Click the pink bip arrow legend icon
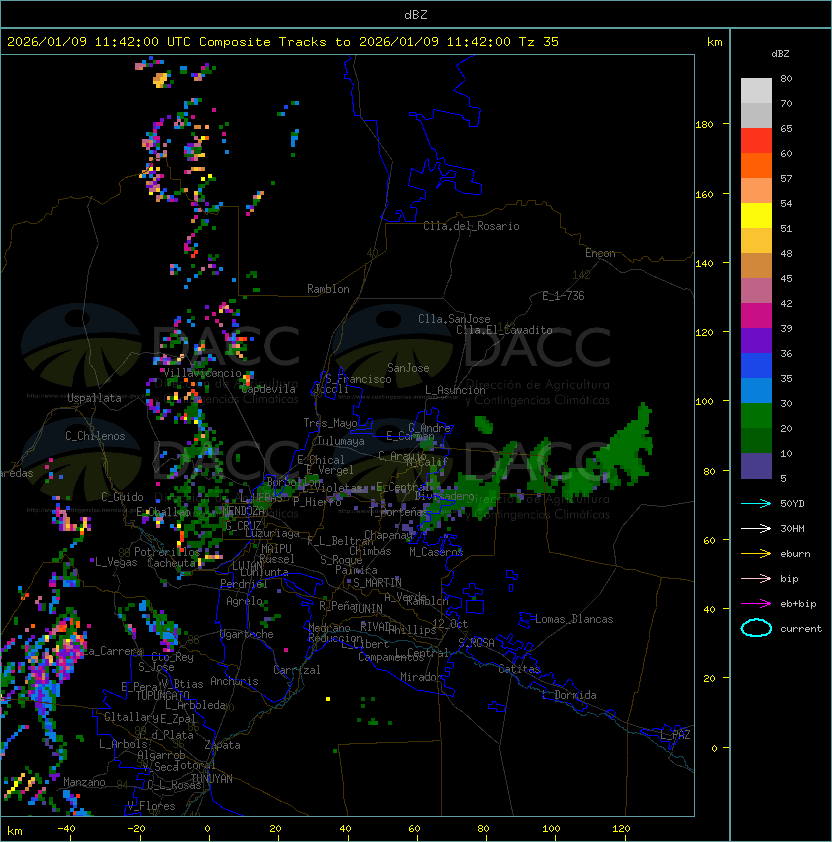The image size is (832, 842). coord(756,578)
